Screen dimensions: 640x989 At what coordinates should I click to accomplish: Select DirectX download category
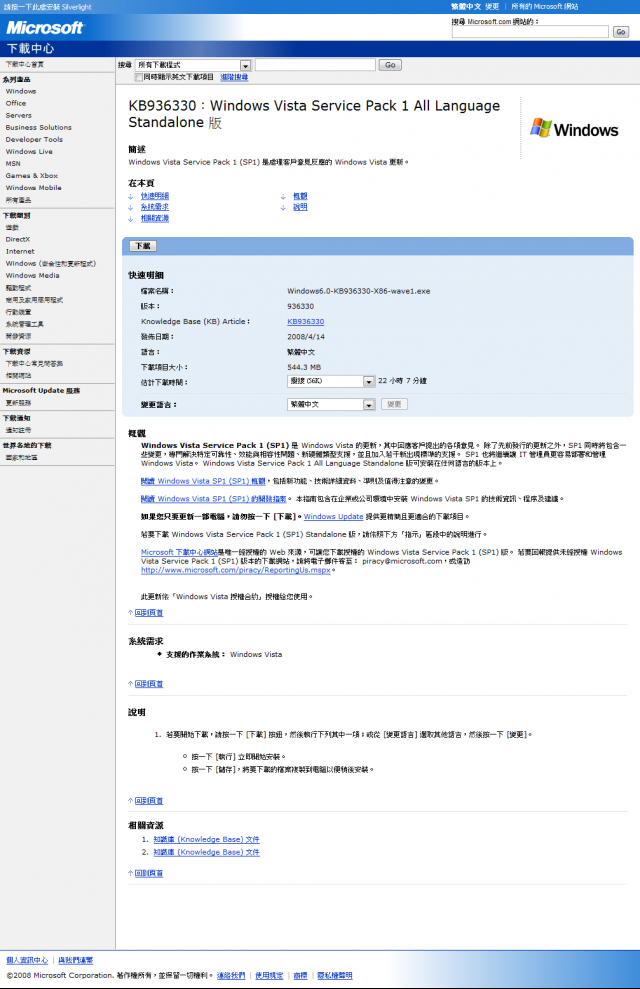18,239
